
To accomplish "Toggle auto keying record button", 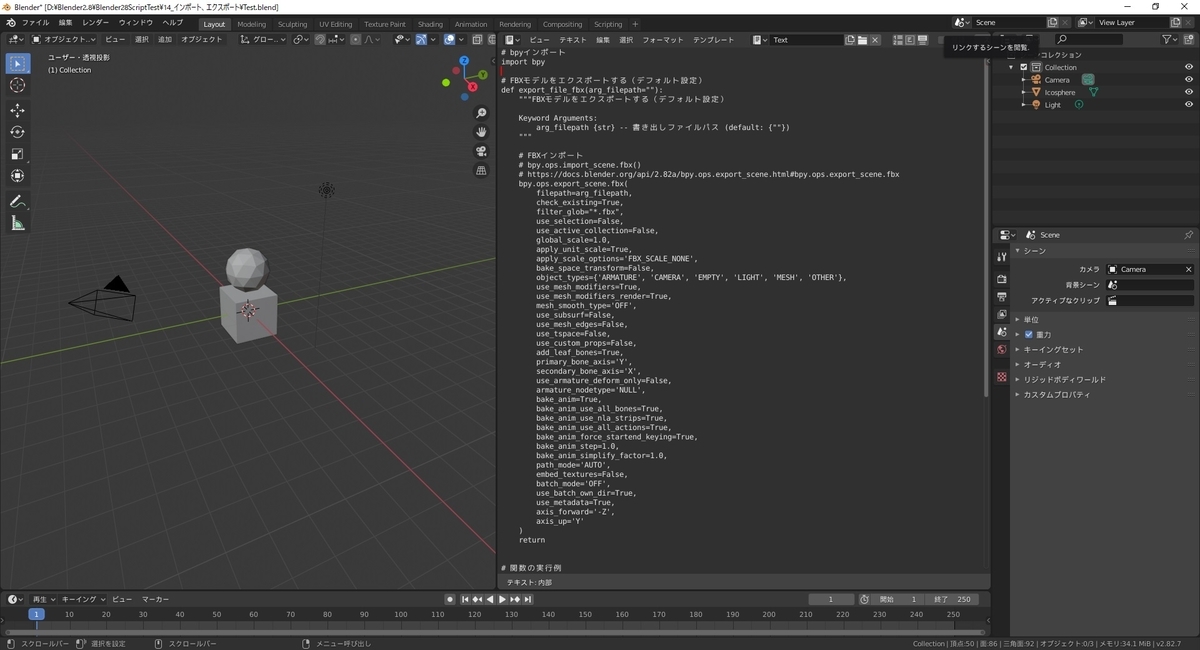I will point(450,599).
